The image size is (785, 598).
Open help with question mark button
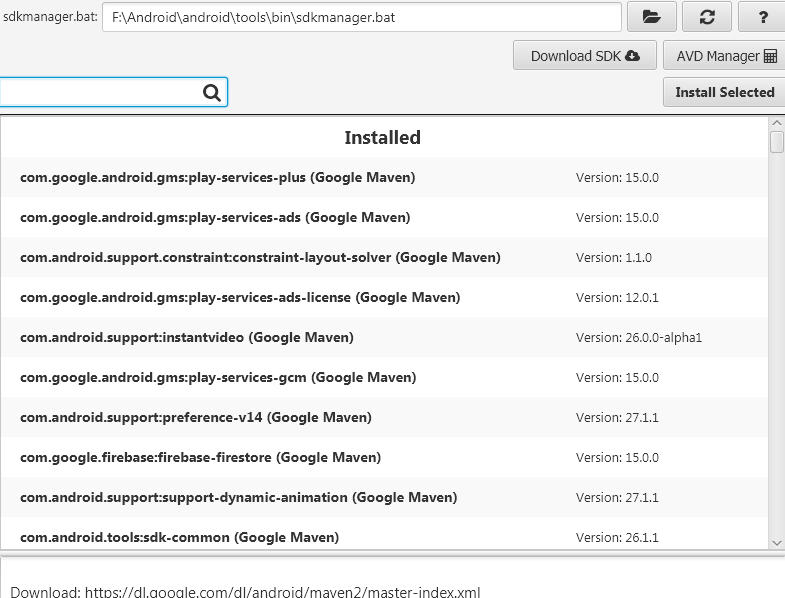(x=762, y=17)
